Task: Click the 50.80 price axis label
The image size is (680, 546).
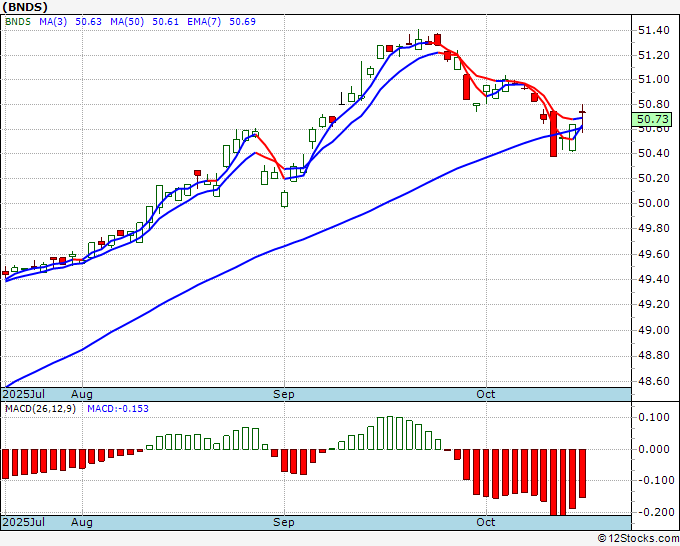Action: coord(654,104)
